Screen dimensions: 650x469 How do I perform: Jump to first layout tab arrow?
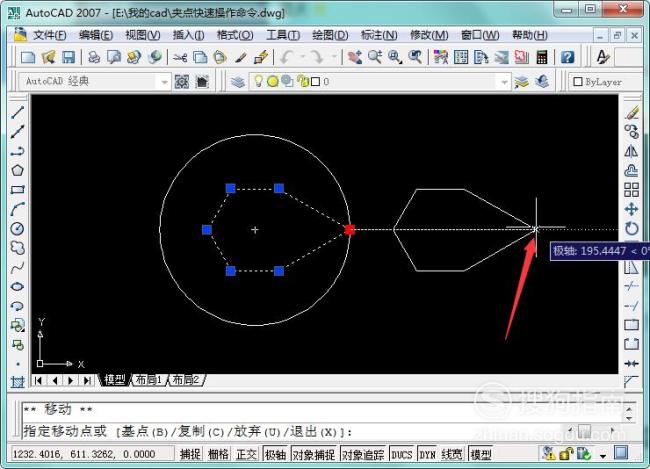point(38,380)
